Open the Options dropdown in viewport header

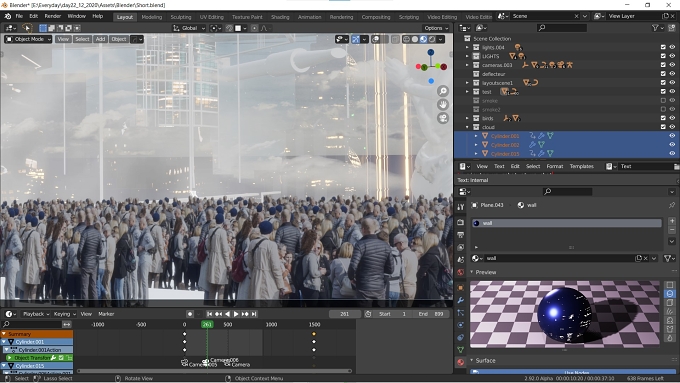(x=436, y=28)
